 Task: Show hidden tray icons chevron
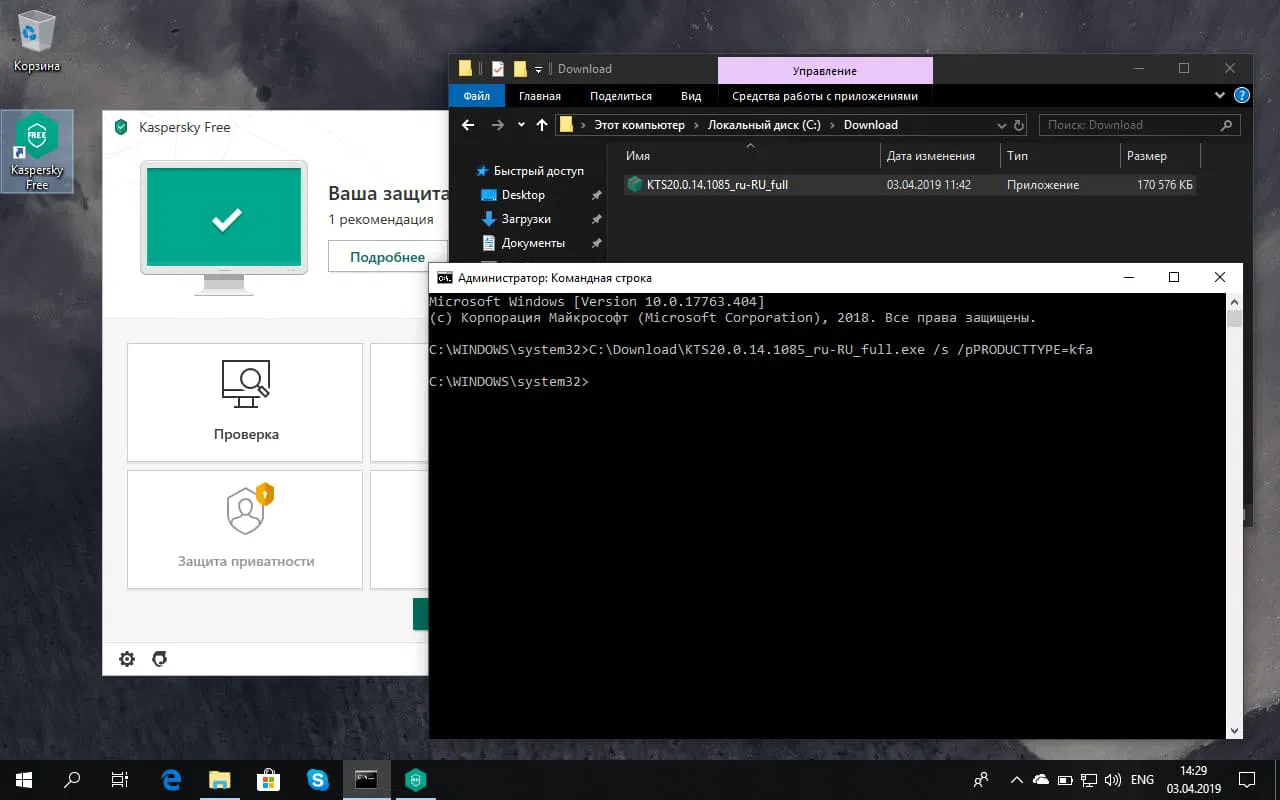(x=1017, y=779)
